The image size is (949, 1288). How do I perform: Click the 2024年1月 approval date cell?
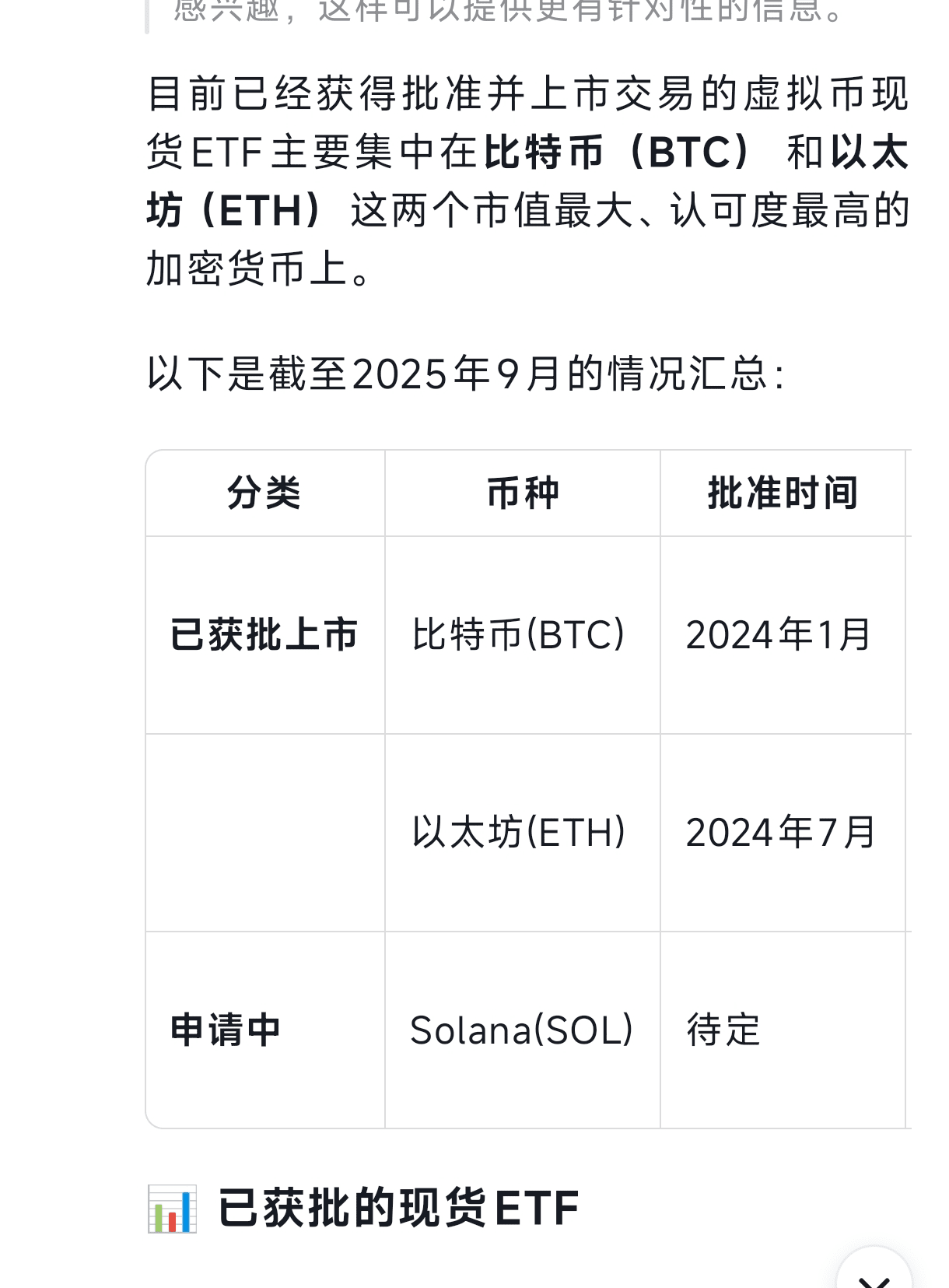[783, 635]
